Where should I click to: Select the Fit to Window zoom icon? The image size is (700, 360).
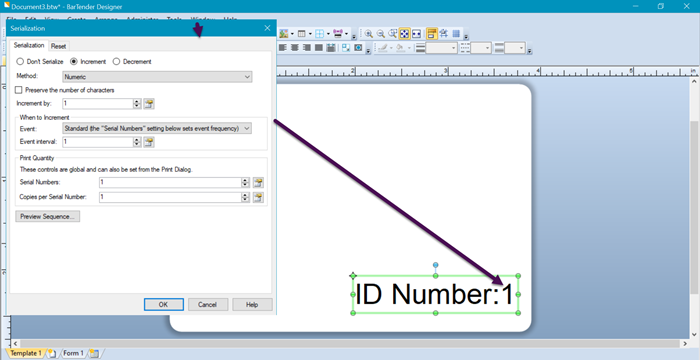pos(404,33)
